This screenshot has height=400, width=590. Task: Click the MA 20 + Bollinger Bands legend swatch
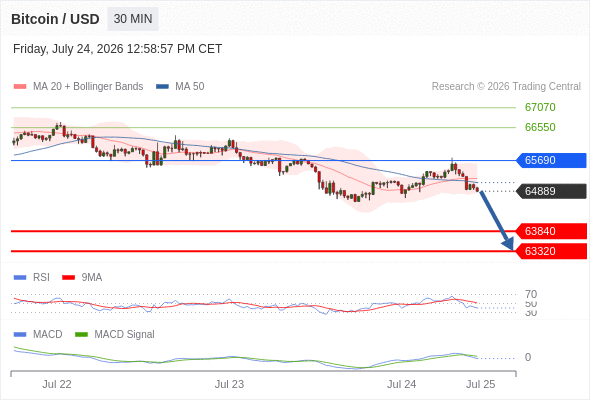[x=20, y=87]
